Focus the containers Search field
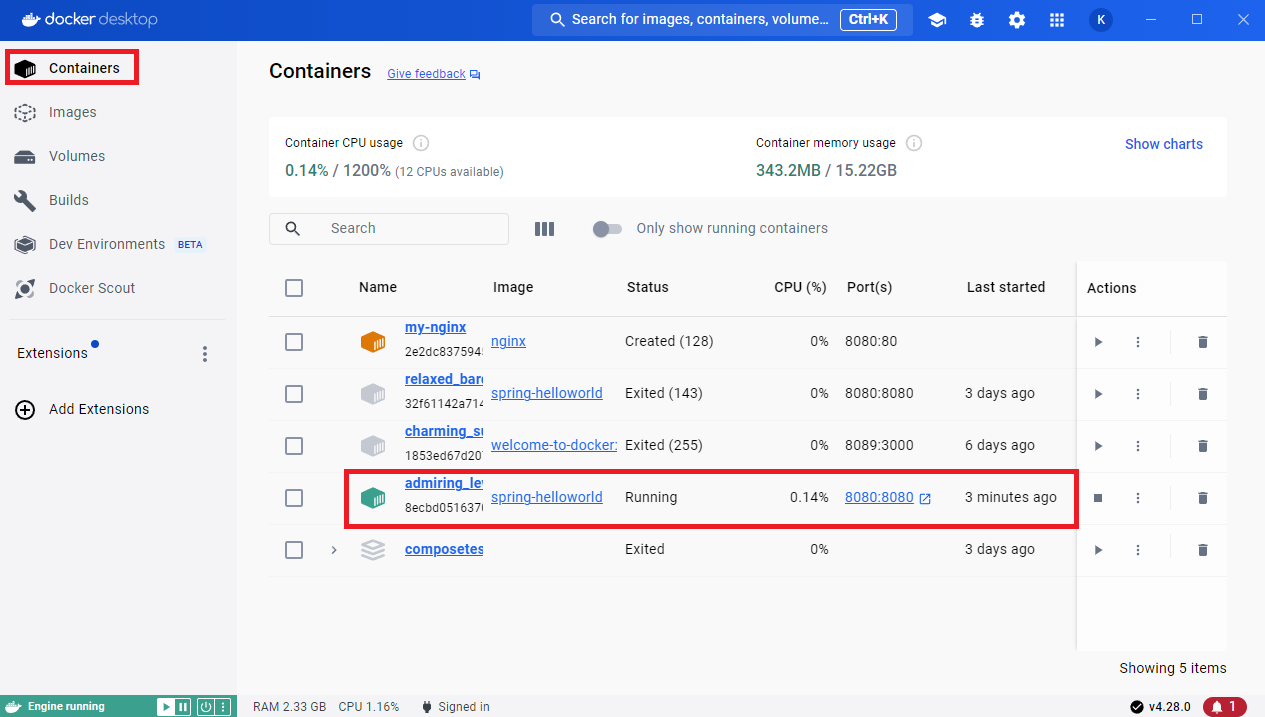This screenshot has width=1265, height=717. tap(389, 229)
